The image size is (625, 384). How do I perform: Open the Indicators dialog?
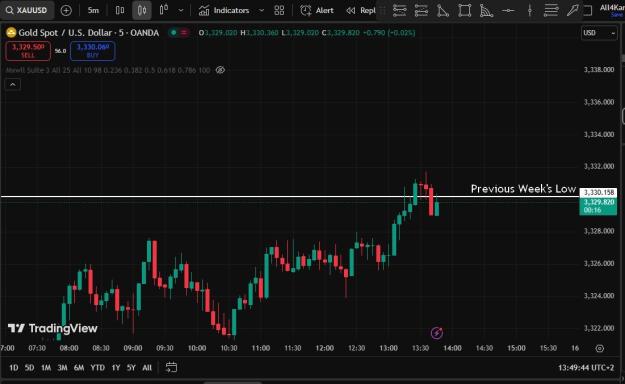[224, 10]
